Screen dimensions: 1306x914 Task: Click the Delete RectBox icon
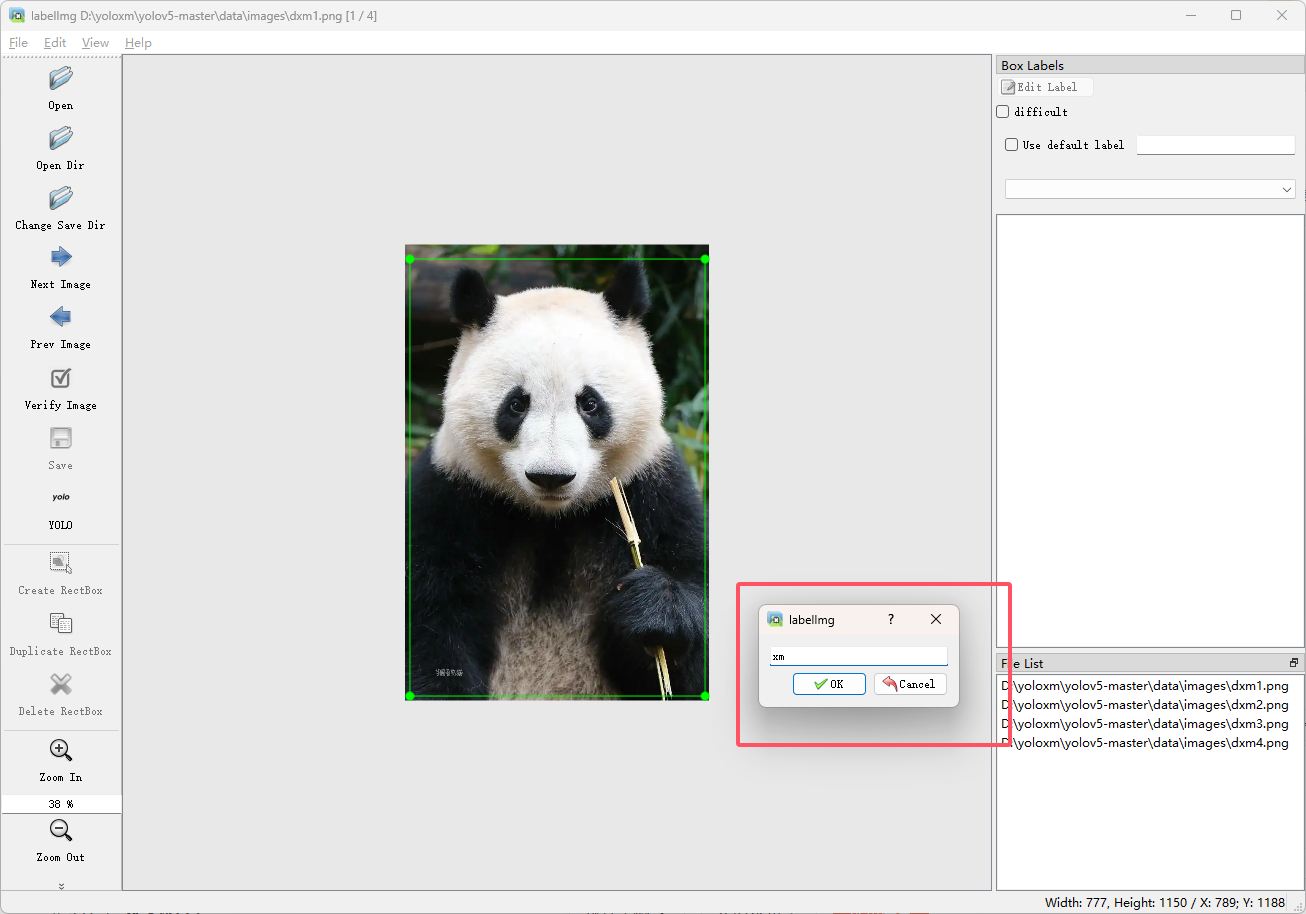(61, 684)
